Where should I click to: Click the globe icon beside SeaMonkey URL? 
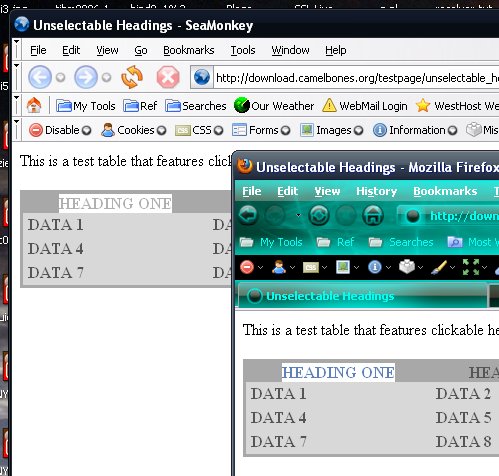(202, 77)
